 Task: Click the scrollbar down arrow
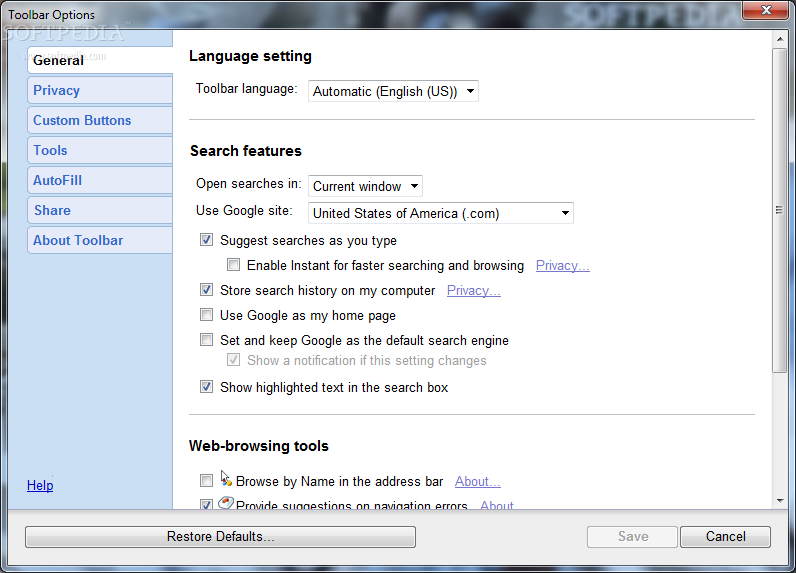pyautogui.click(x=780, y=501)
